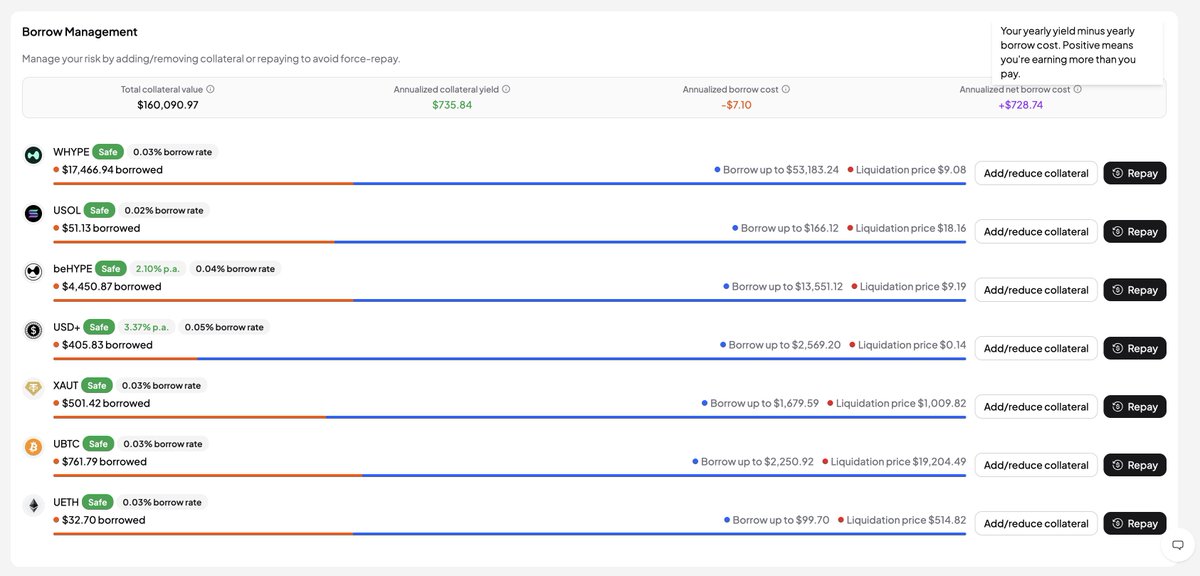Click the -$7.10 borrow cost value

click(736, 105)
